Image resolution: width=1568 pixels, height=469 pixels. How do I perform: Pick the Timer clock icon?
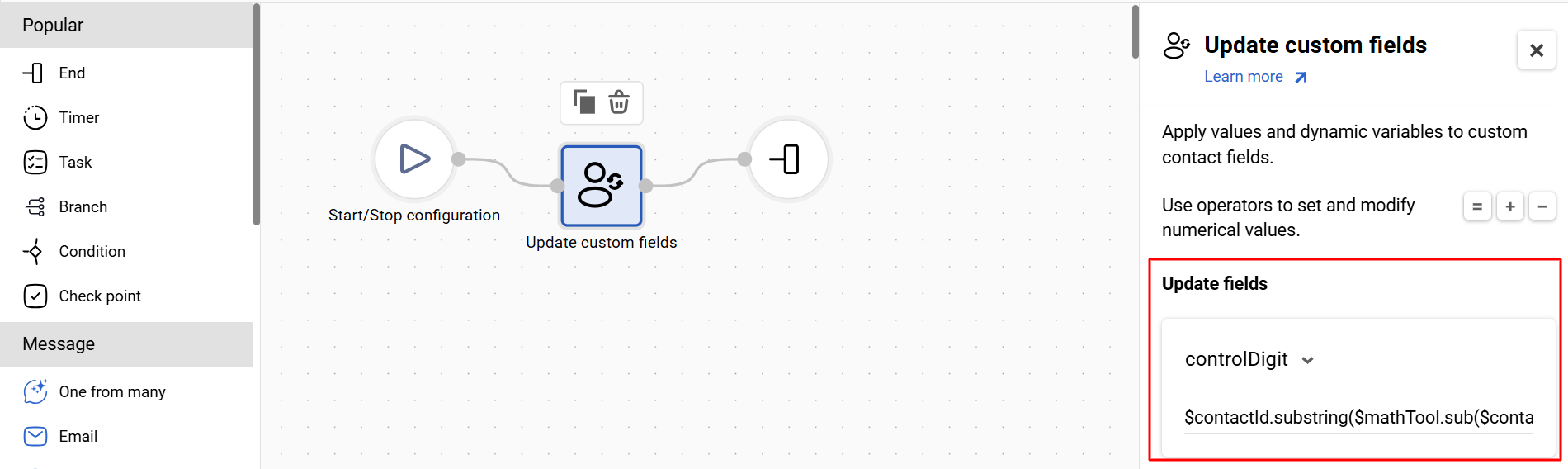tap(35, 117)
